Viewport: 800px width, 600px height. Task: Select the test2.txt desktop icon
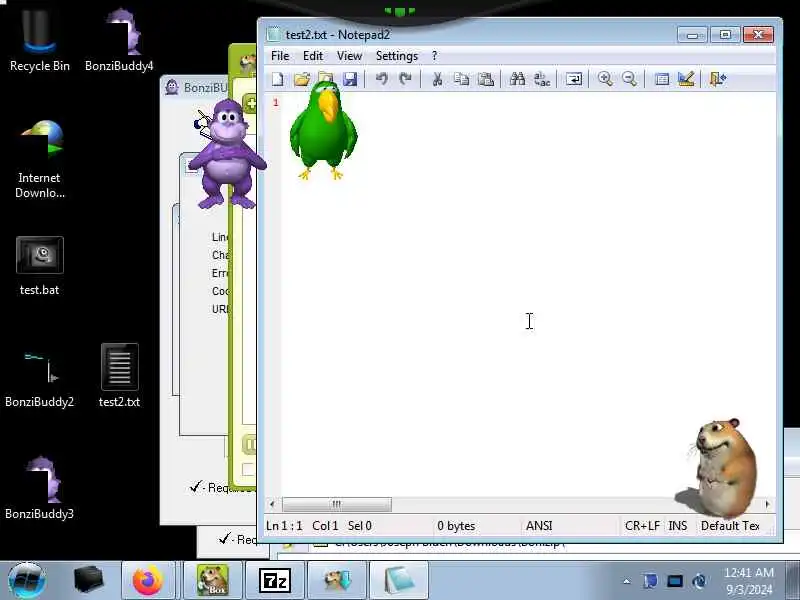tap(119, 377)
